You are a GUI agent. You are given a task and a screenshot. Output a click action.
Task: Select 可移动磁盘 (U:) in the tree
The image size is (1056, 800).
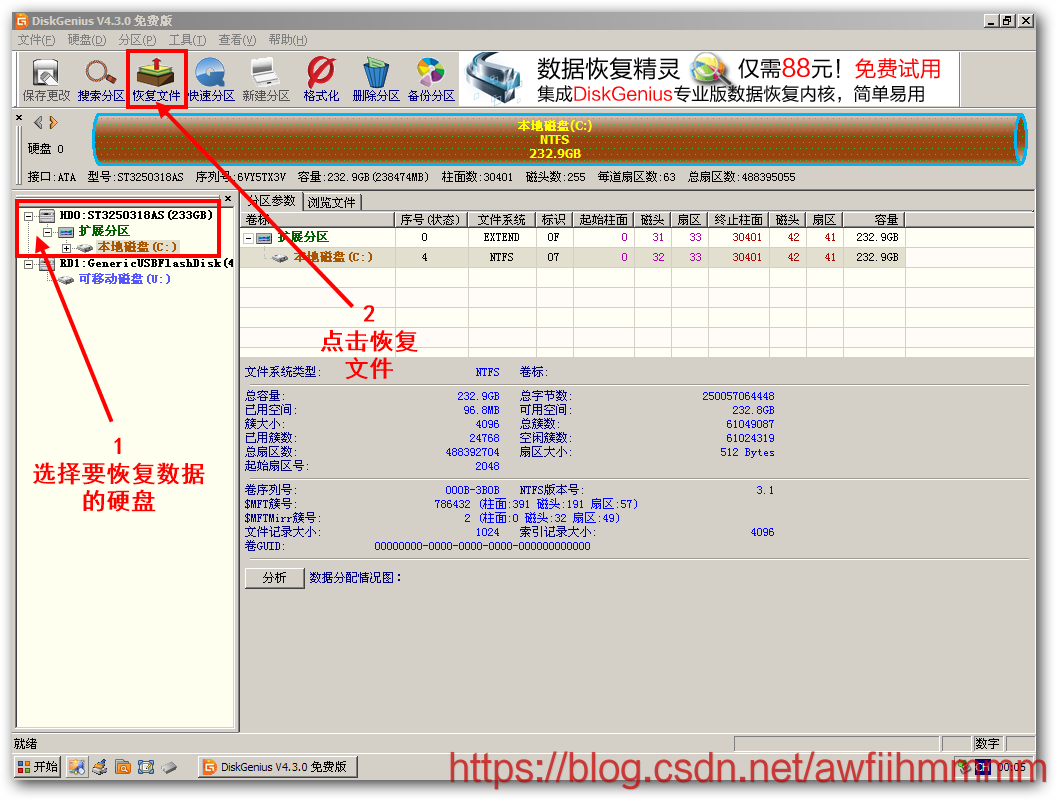(x=125, y=279)
